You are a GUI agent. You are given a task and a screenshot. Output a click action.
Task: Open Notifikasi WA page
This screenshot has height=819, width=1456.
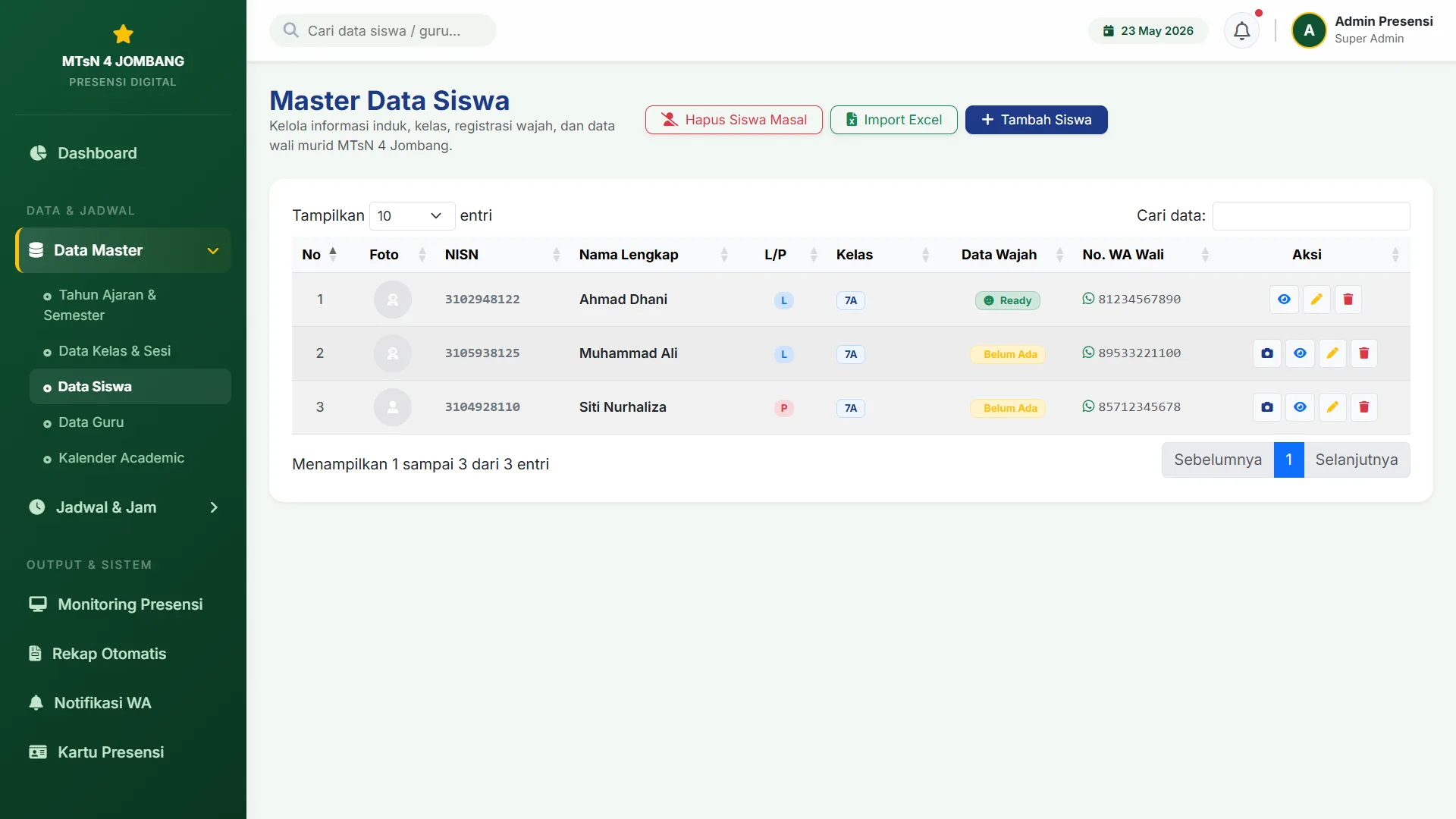tap(123, 703)
